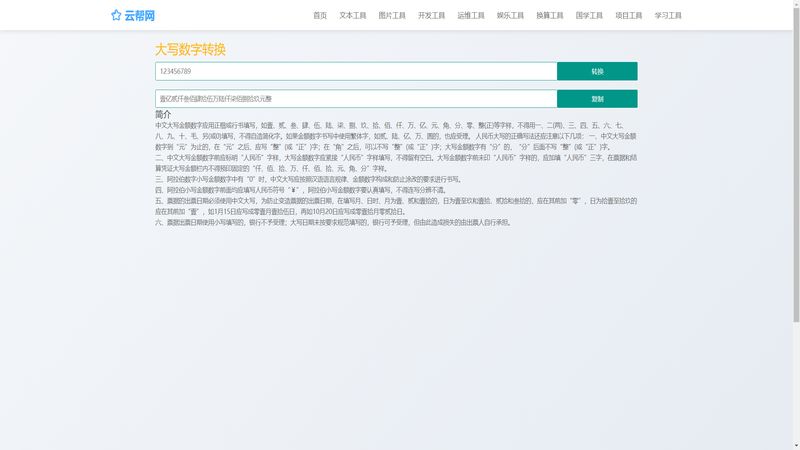Open the 国学工具 navigation item
The width and height of the screenshot is (800, 450).
pyautogui.click(x=589, y=16)
